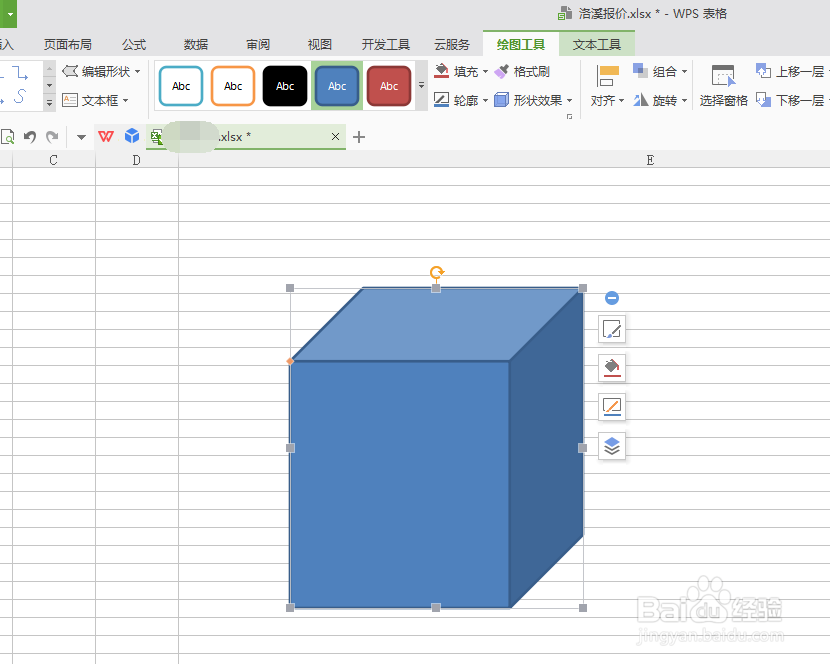Switch to the 视图 tab
This screenshot has height=664, width=830.
pos(320,44)
